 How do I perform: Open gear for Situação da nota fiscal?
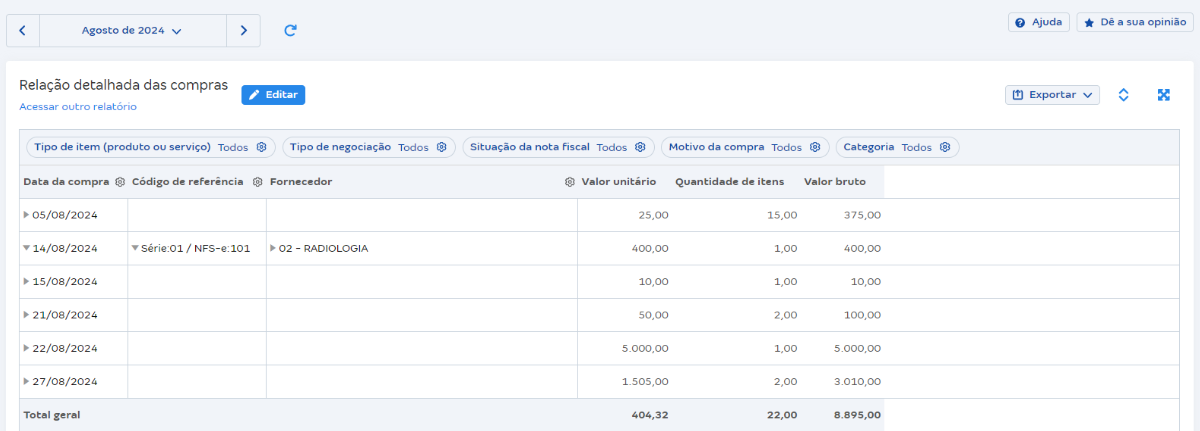[640, 147]
